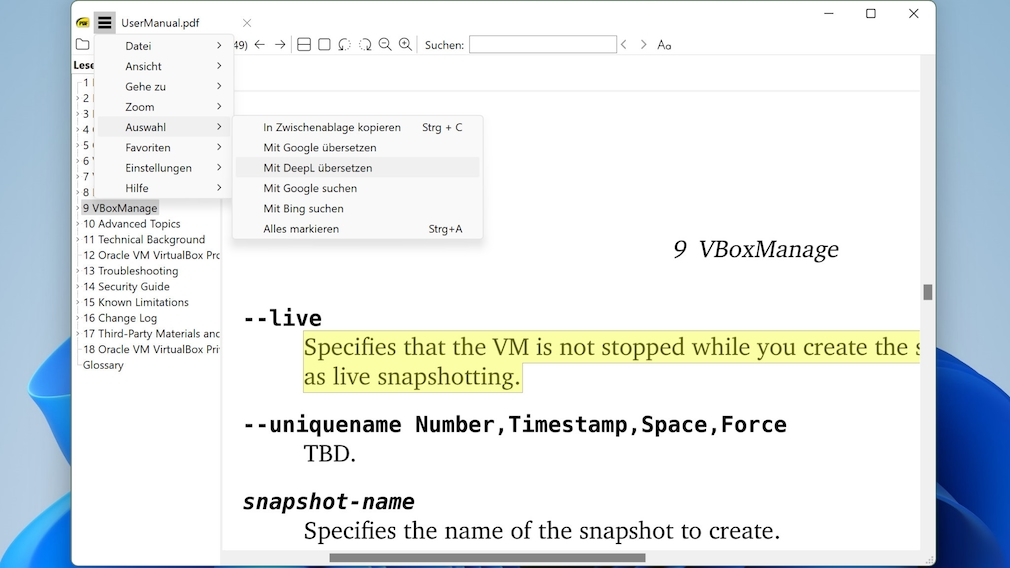Click the horizontal scrollbar thumb
The width and height of the screenshot is (1010, 568).
point(487,558)
